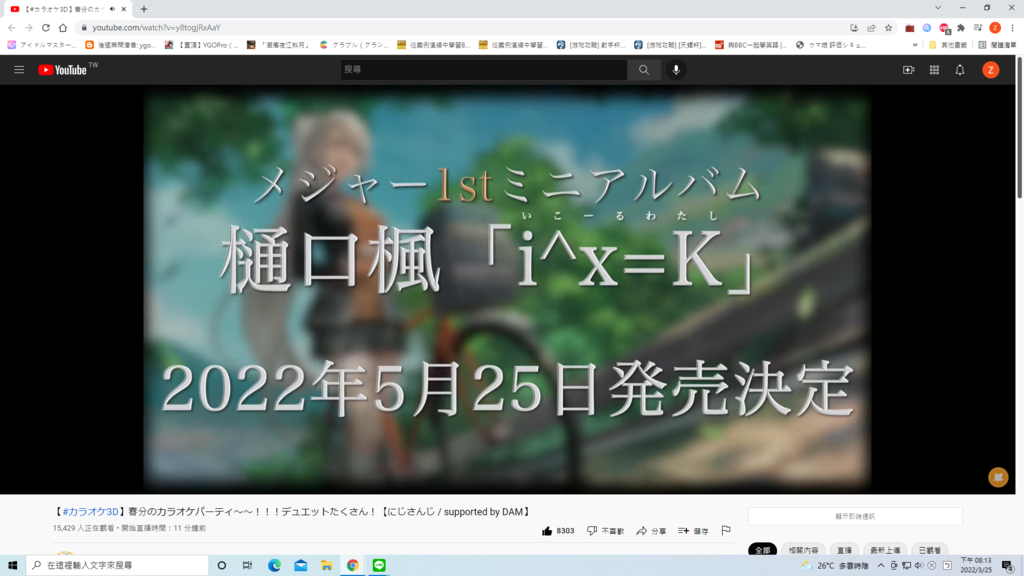1024x576 pixels.
Task: Open the YouTube account avatar menu
Action: (x=991, y=70)
